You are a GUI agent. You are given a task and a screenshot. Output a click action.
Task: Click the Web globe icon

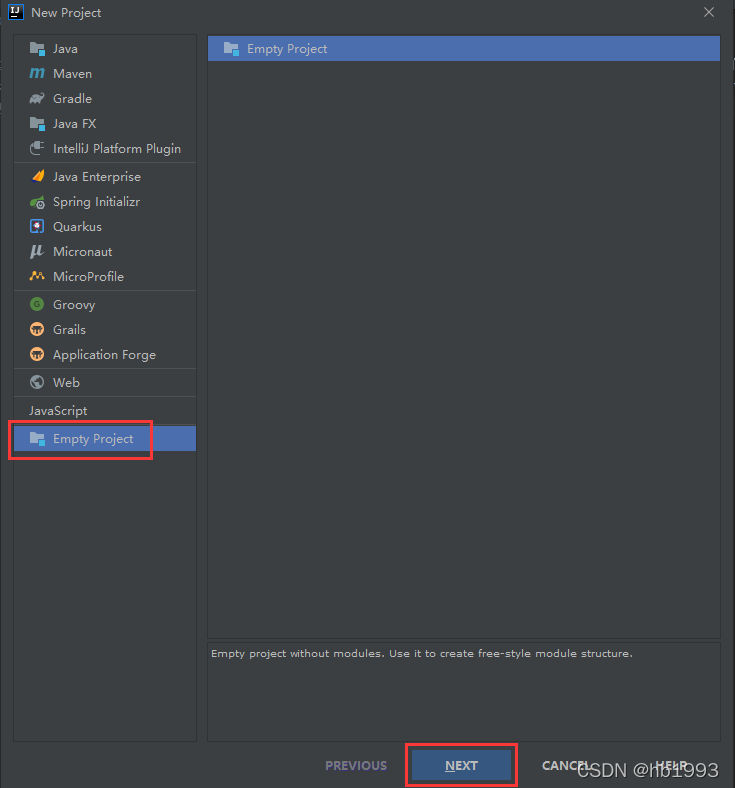[x=37, y=382]
